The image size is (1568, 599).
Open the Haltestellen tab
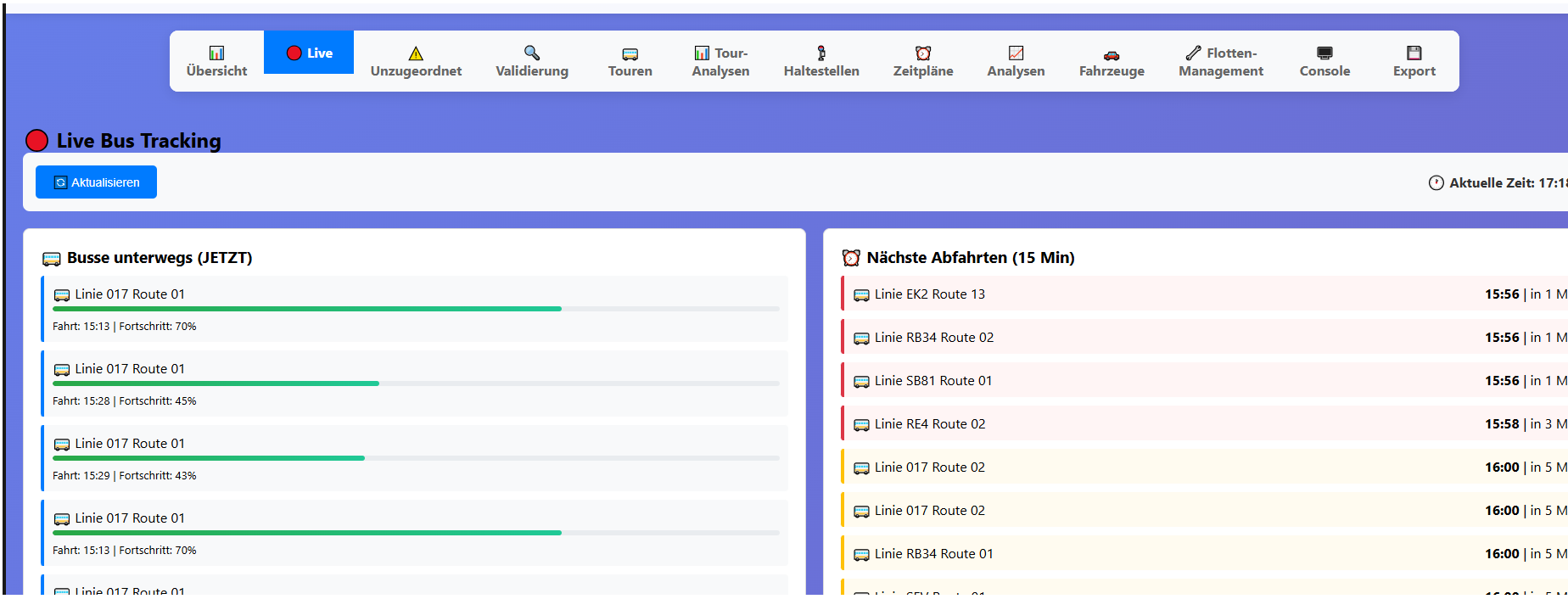tap(821, 61)
